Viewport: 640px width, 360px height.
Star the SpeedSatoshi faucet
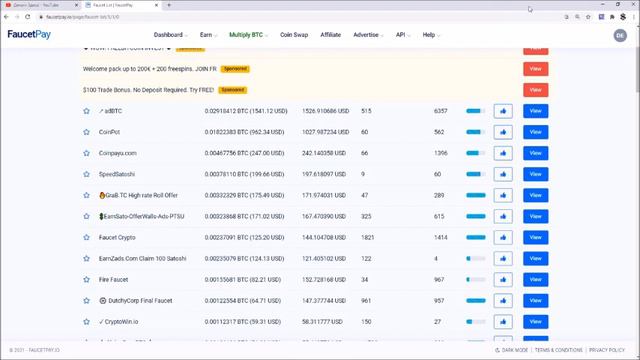pos(86,174)
